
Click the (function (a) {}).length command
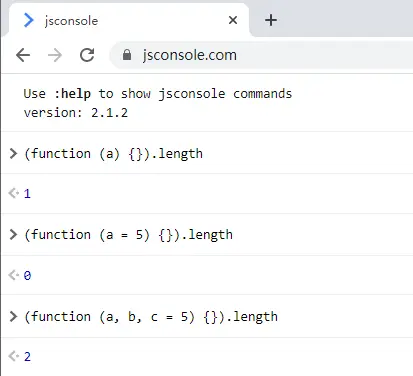(113, 154)
